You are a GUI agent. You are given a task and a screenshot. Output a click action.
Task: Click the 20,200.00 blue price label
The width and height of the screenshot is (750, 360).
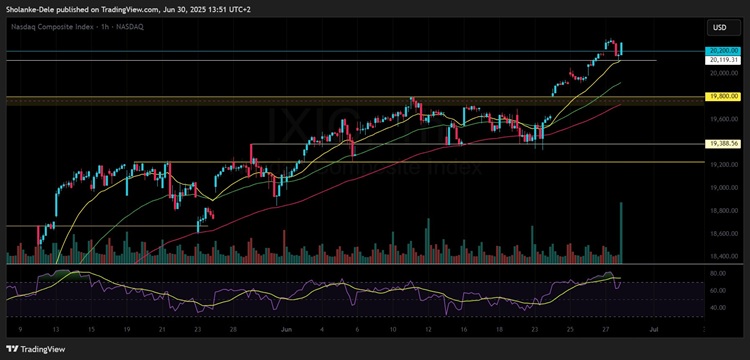click(x=722, y=51)
